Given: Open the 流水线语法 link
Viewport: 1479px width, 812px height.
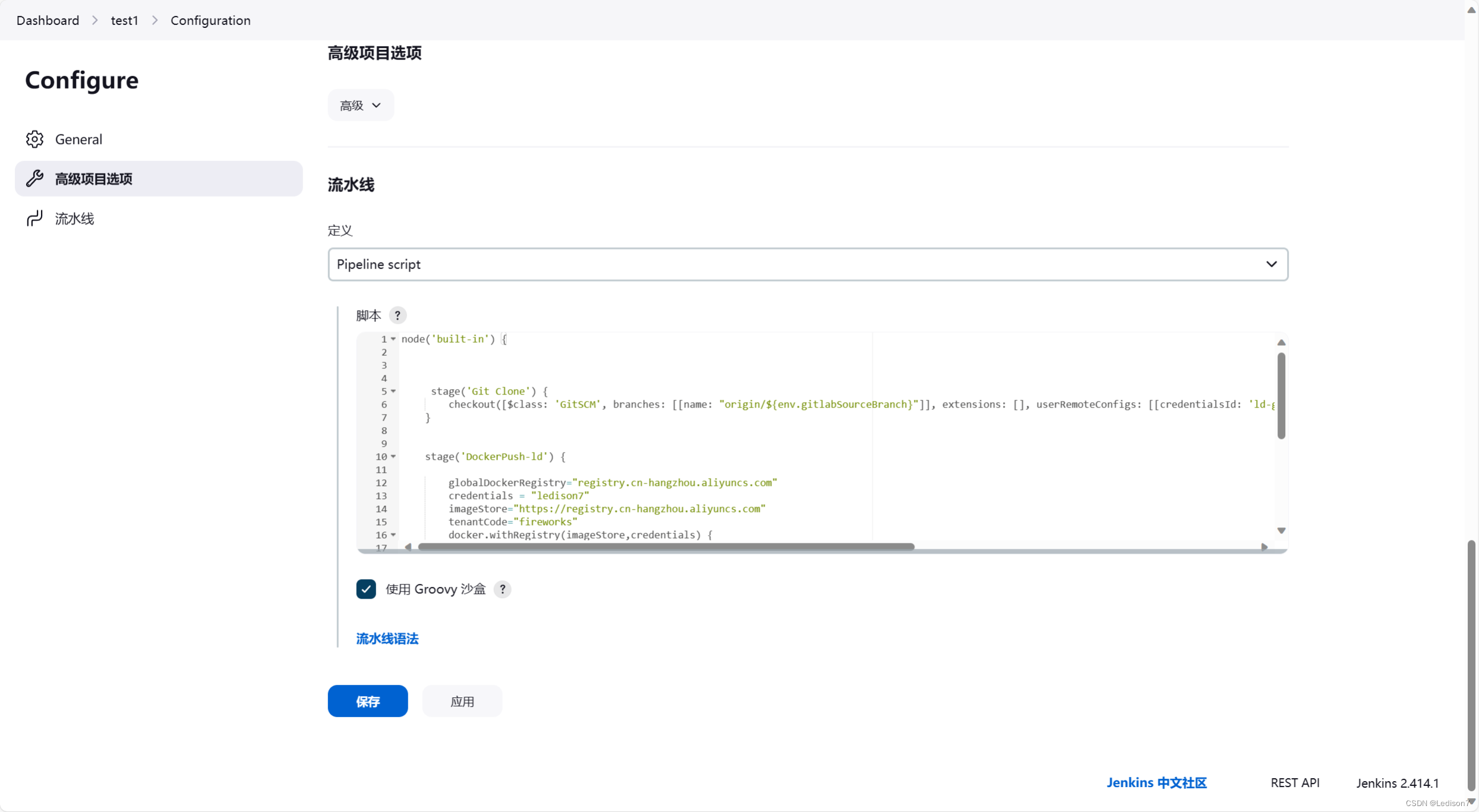Looking at the screenshot, I should pos(387,639).
